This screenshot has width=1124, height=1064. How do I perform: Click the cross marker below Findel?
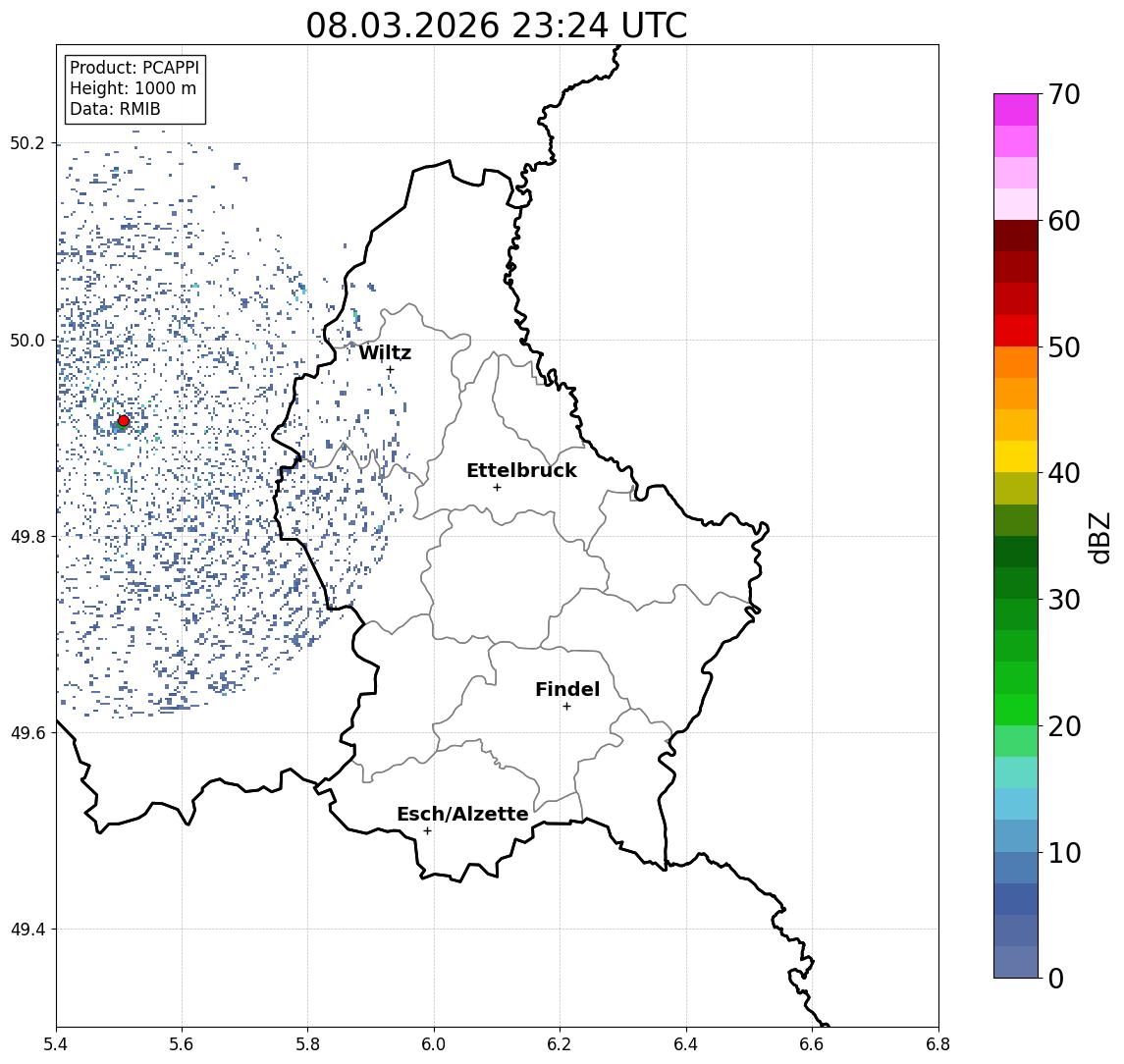(x=566, y=707)
